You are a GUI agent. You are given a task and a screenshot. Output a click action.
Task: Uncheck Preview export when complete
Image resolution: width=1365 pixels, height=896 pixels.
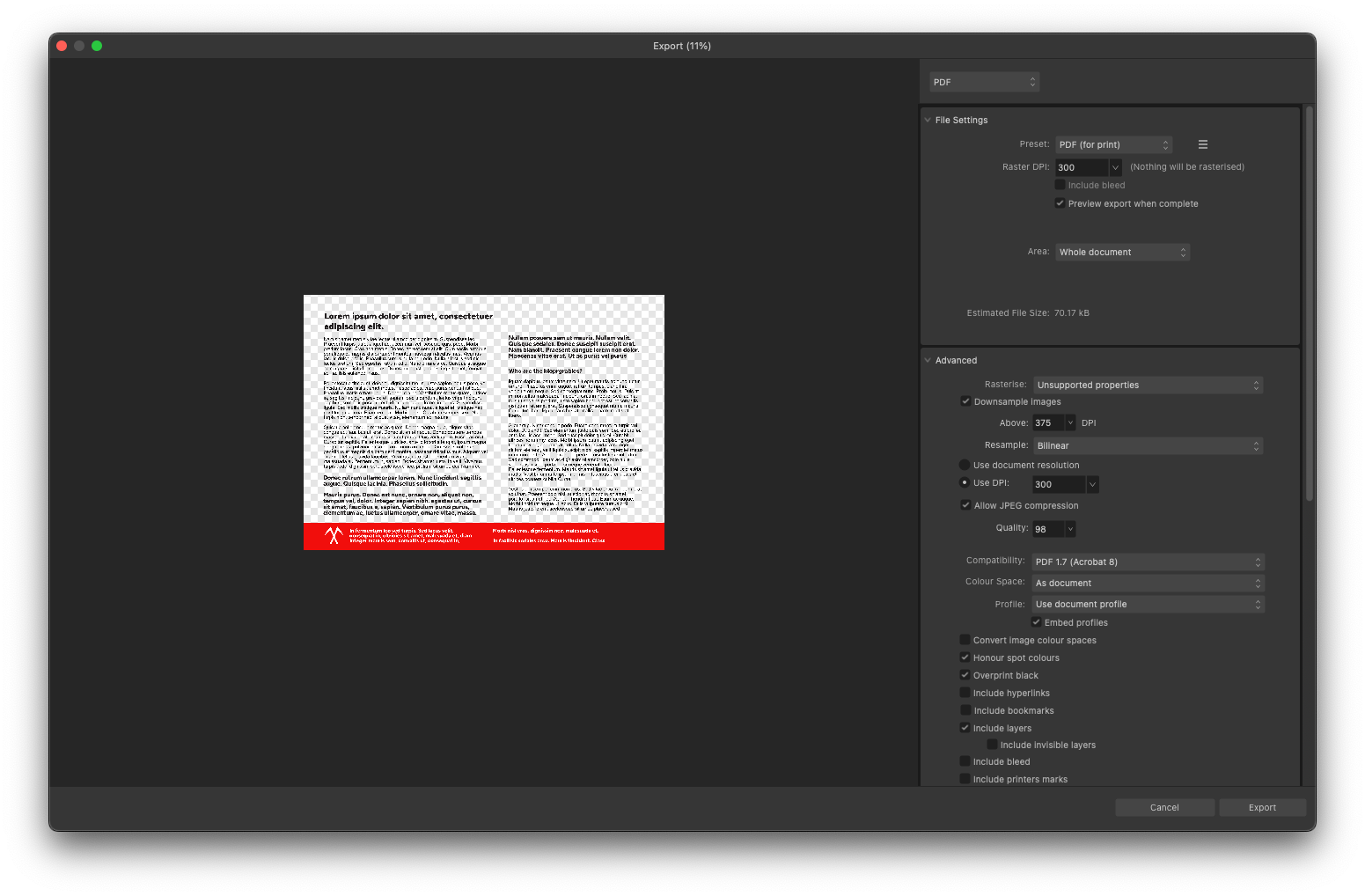pyautogui.click(x=1060, y=203)
